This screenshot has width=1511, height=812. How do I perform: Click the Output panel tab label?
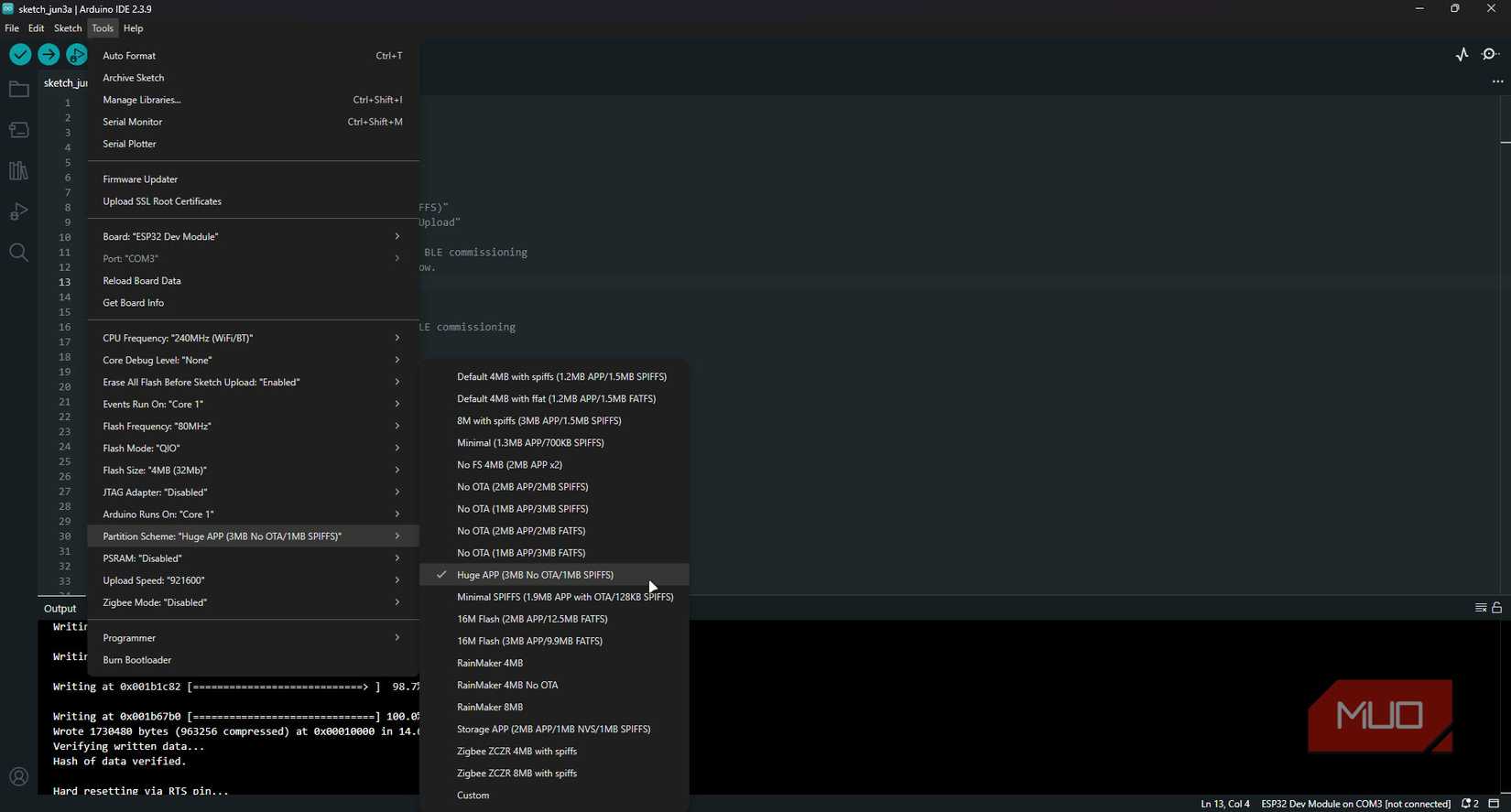(x=60, y=609)
